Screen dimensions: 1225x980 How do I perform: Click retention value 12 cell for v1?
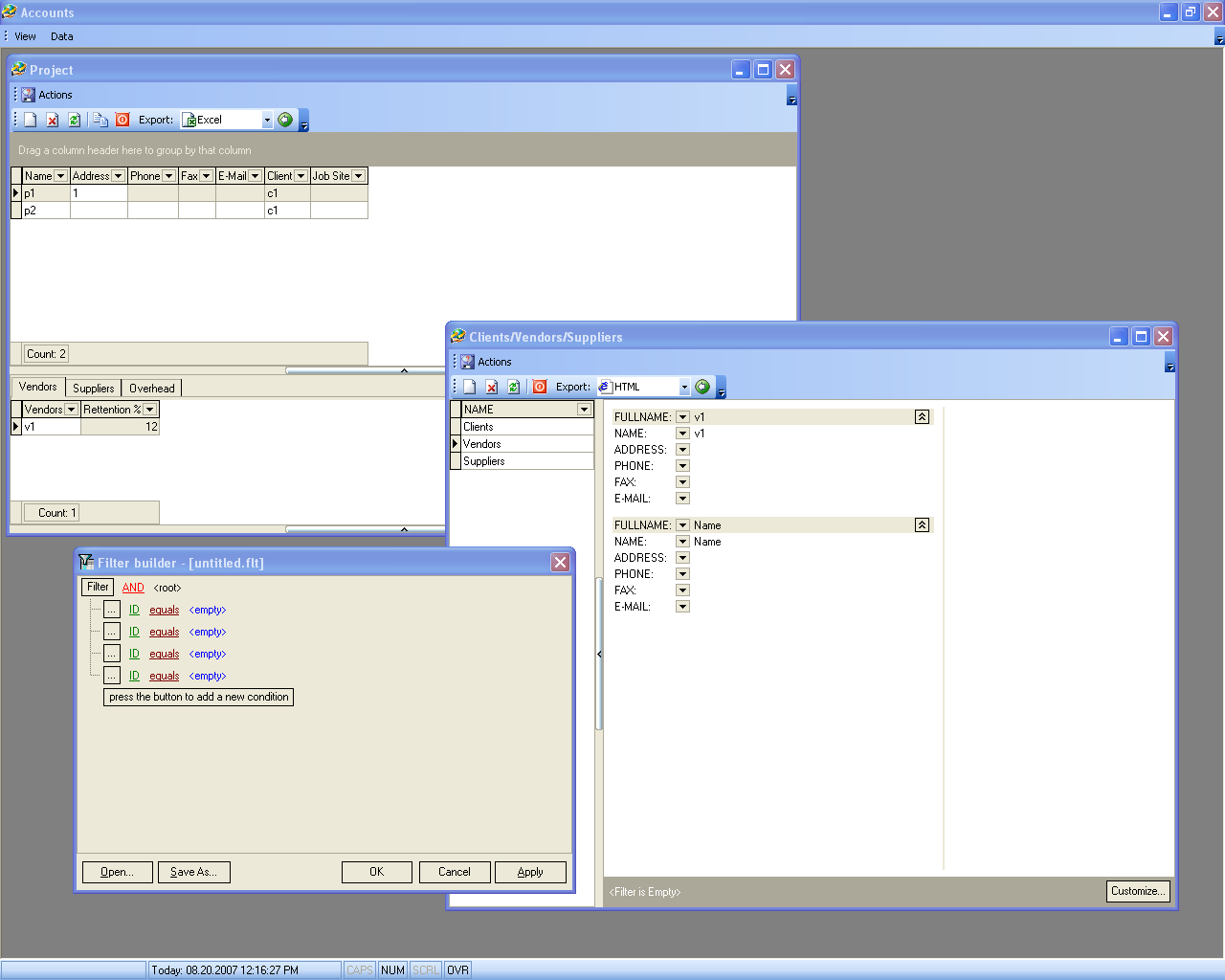point(120,427)
